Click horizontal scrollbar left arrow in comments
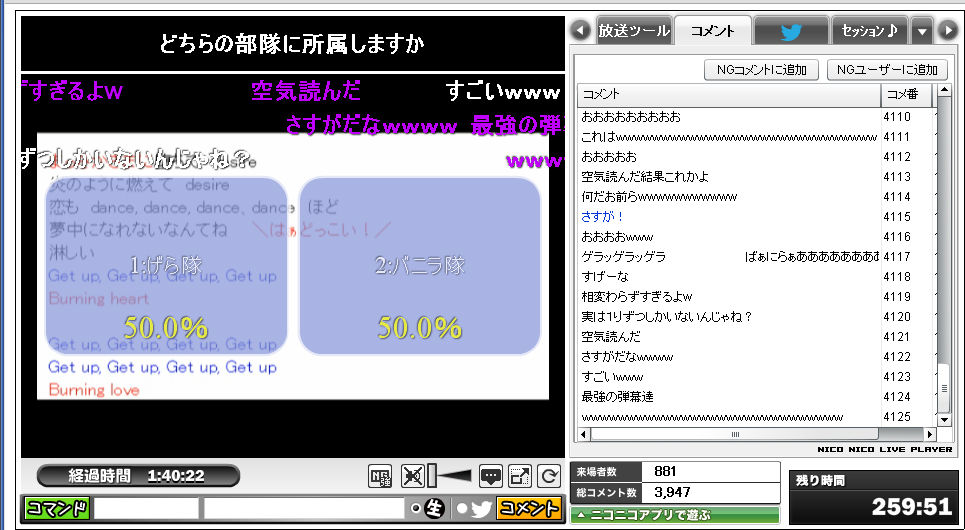 click(585, 435)
